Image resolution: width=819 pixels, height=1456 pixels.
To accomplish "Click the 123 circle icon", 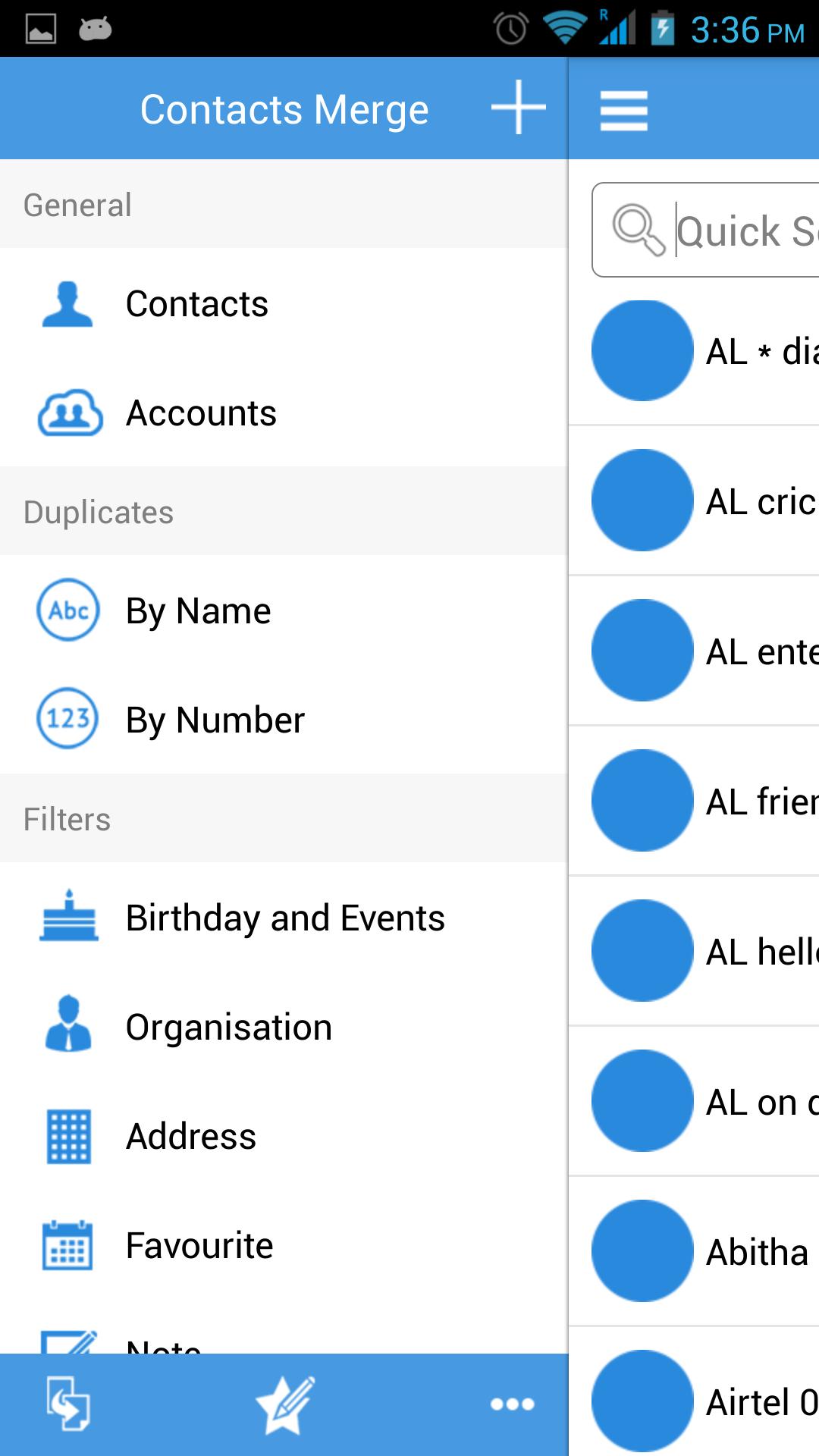I will point(68,719).
